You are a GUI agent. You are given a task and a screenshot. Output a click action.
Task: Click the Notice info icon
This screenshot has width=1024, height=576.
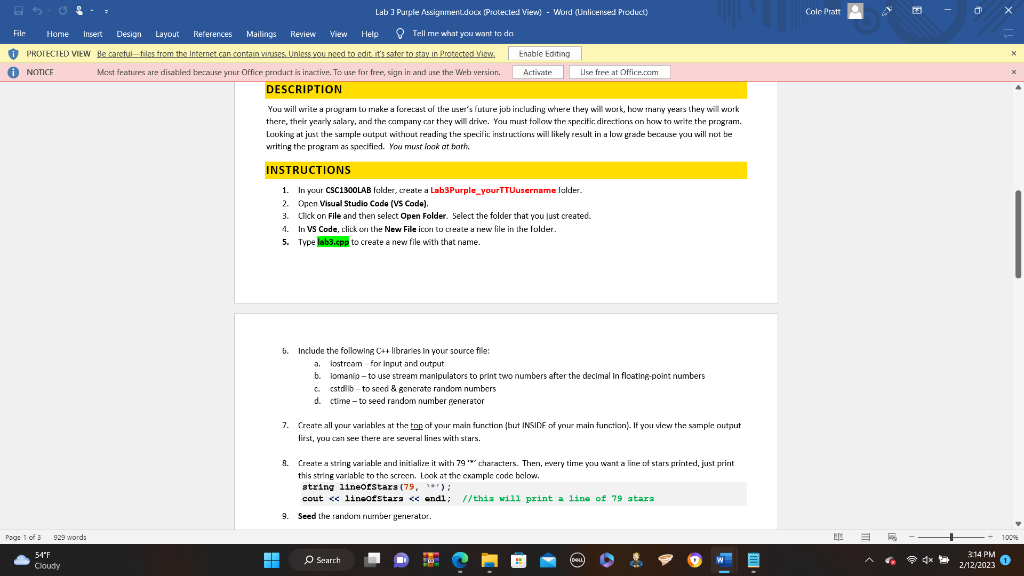tap(13, 72)
